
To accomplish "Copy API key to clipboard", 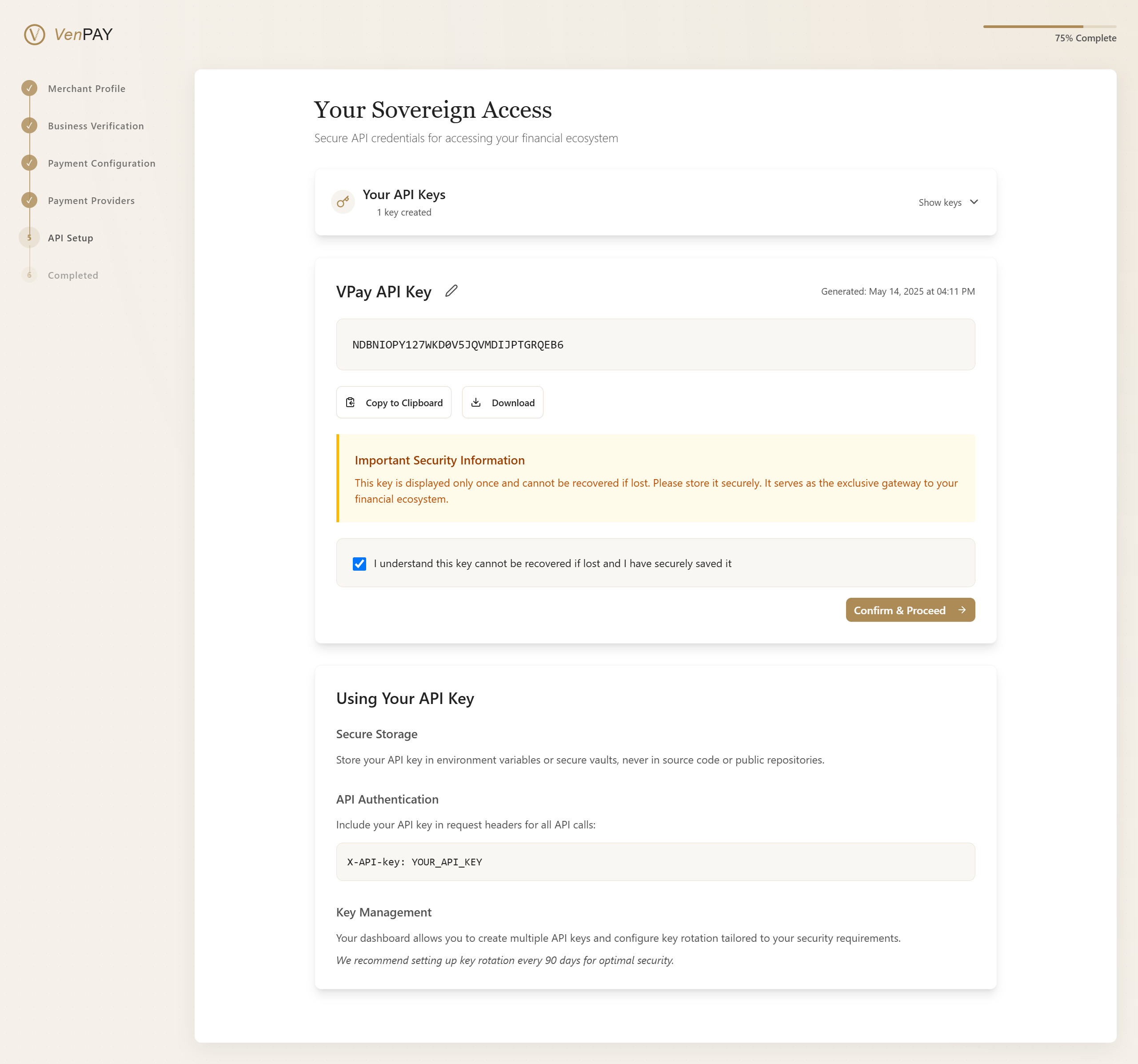I will [394, 403].
